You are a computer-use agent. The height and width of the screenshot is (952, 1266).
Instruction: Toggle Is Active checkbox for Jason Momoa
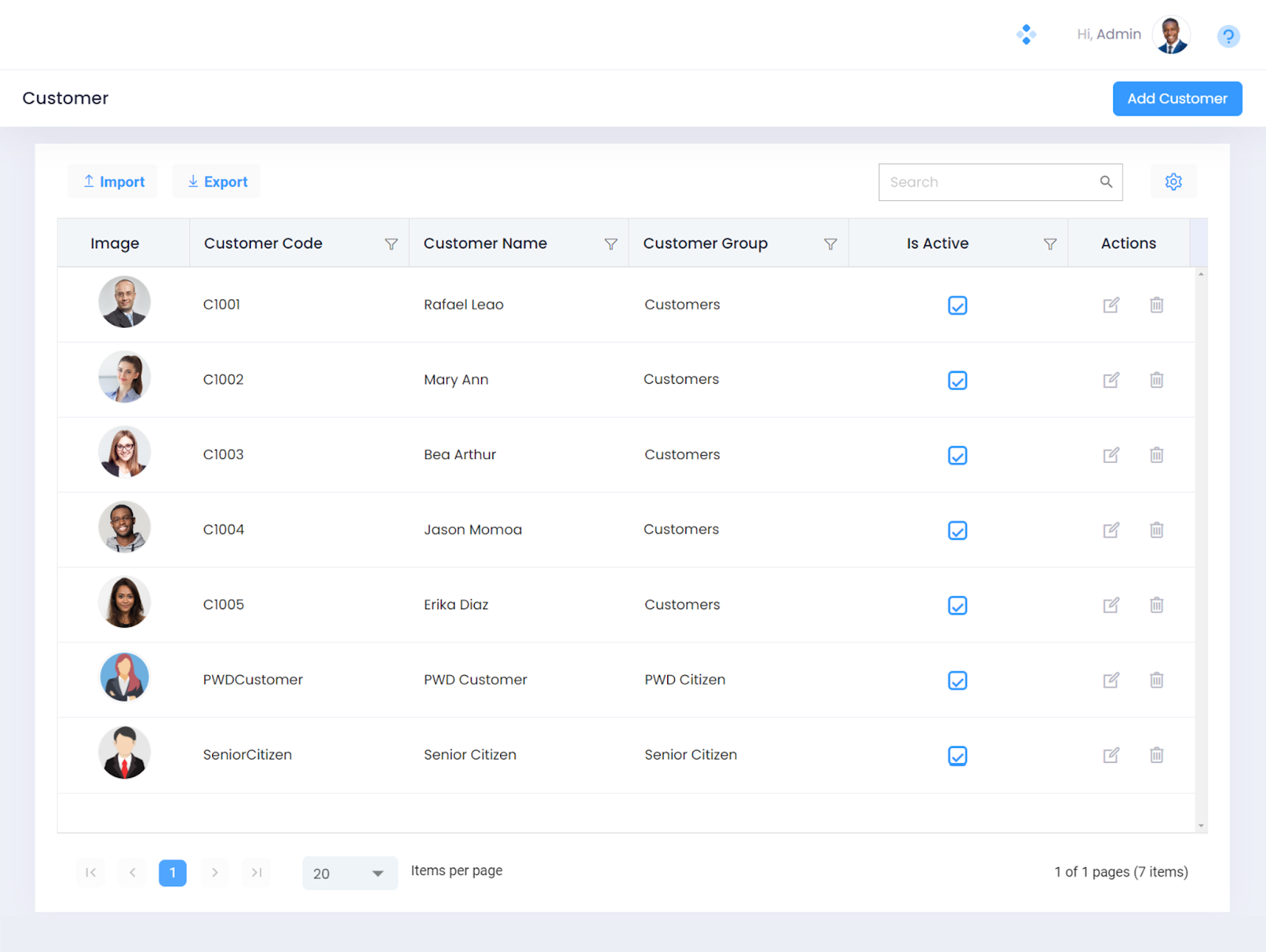click(x=957, y=530)
